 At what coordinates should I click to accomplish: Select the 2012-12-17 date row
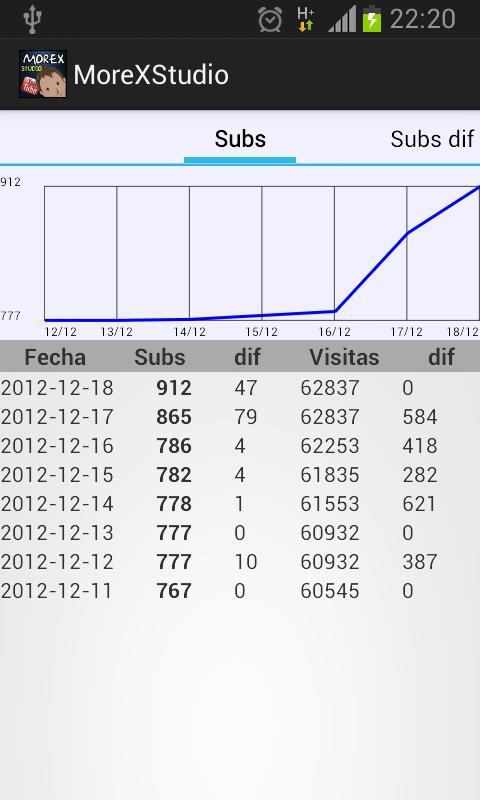(240, 416)
